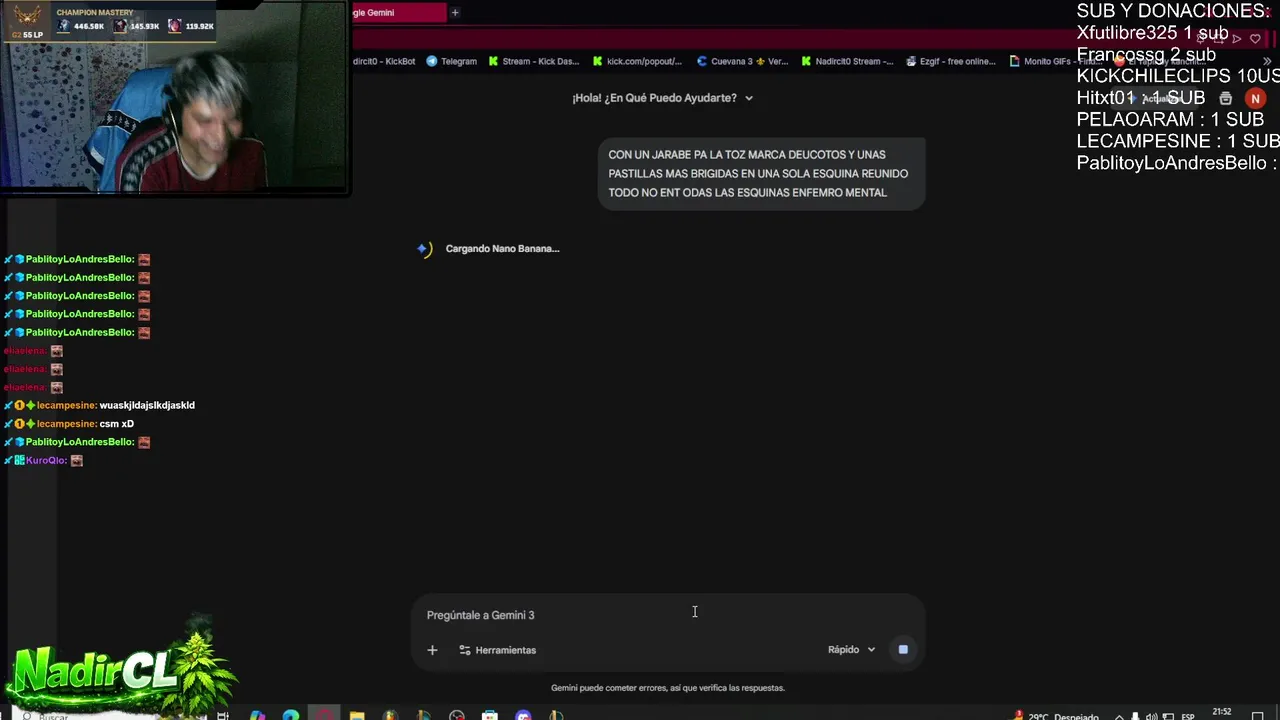Open the Herramientas tools menu
The image size is (1280, 720).
497,650
